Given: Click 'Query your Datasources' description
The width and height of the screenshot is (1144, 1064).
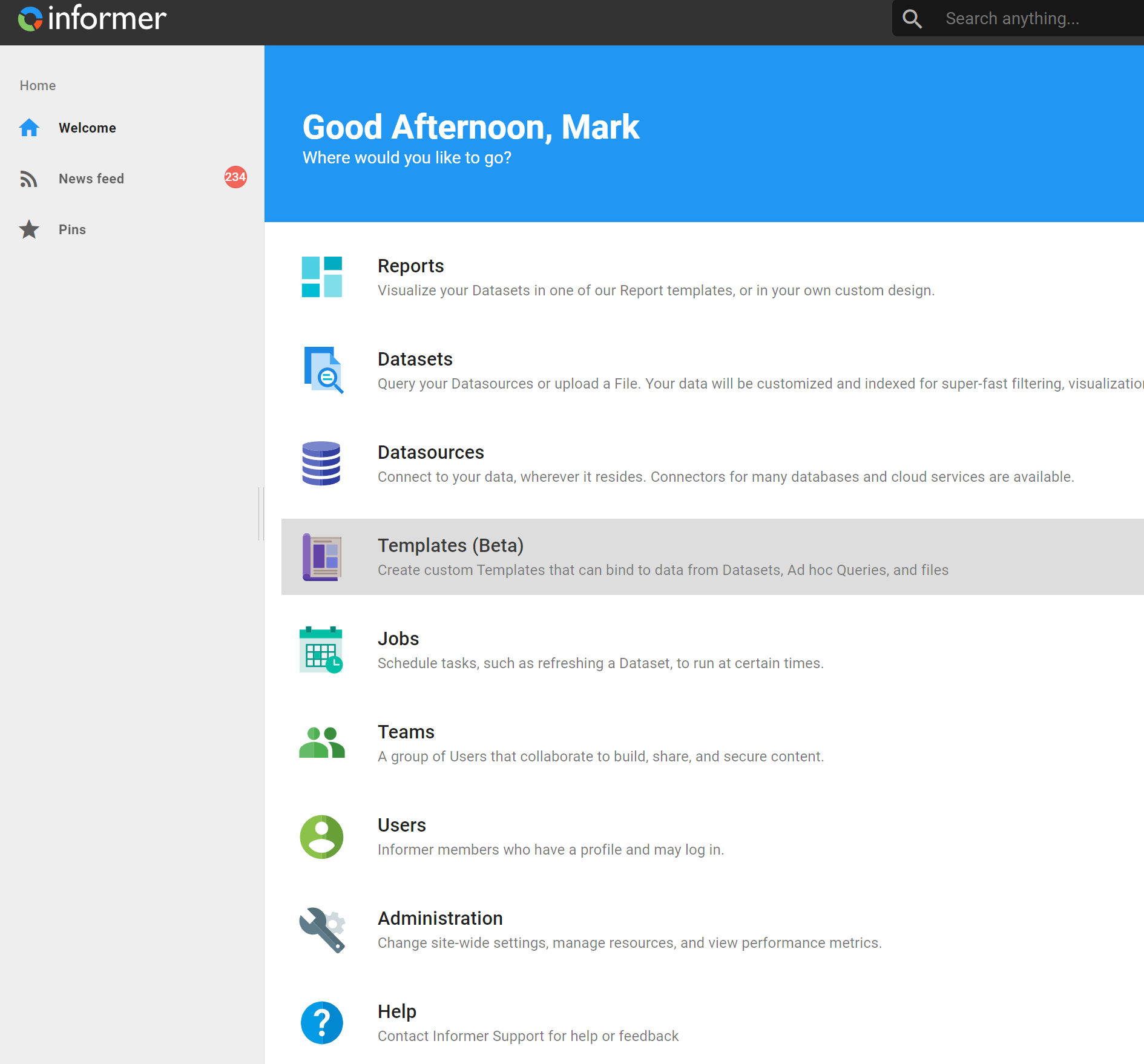Looking at the screenshot, I should [761, 384].
